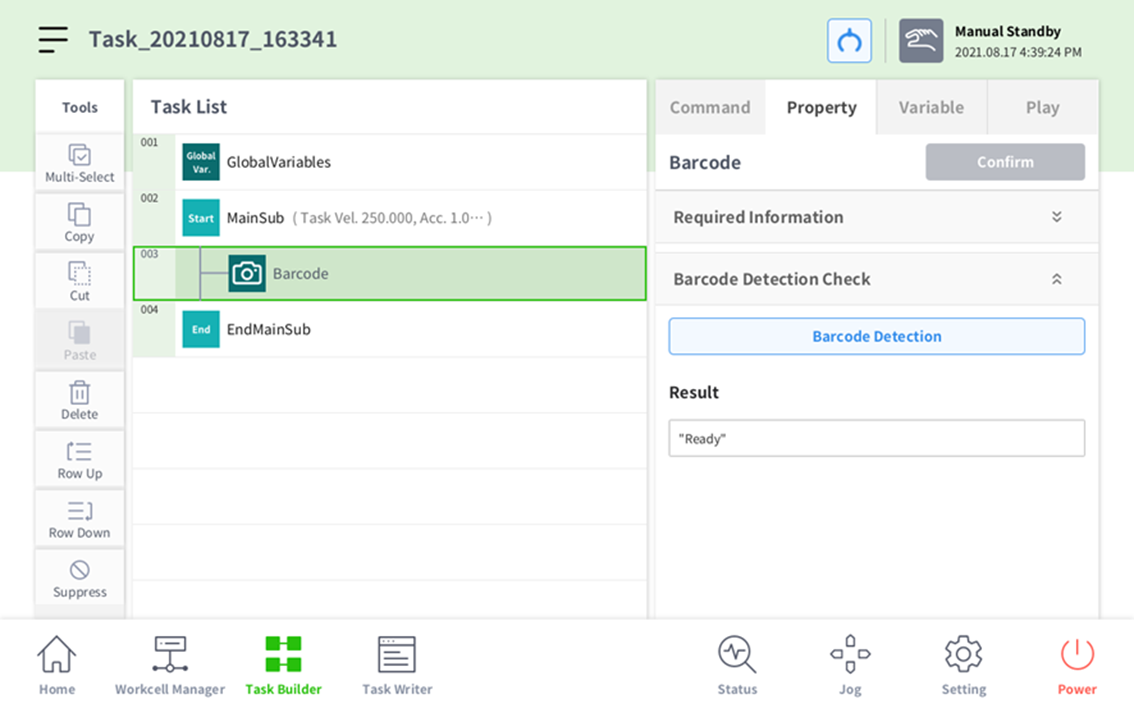Image resolution: width=1134 pixels, height=708 pixels.
Task: Expand the Required Information section
Action: [1056, 217]
